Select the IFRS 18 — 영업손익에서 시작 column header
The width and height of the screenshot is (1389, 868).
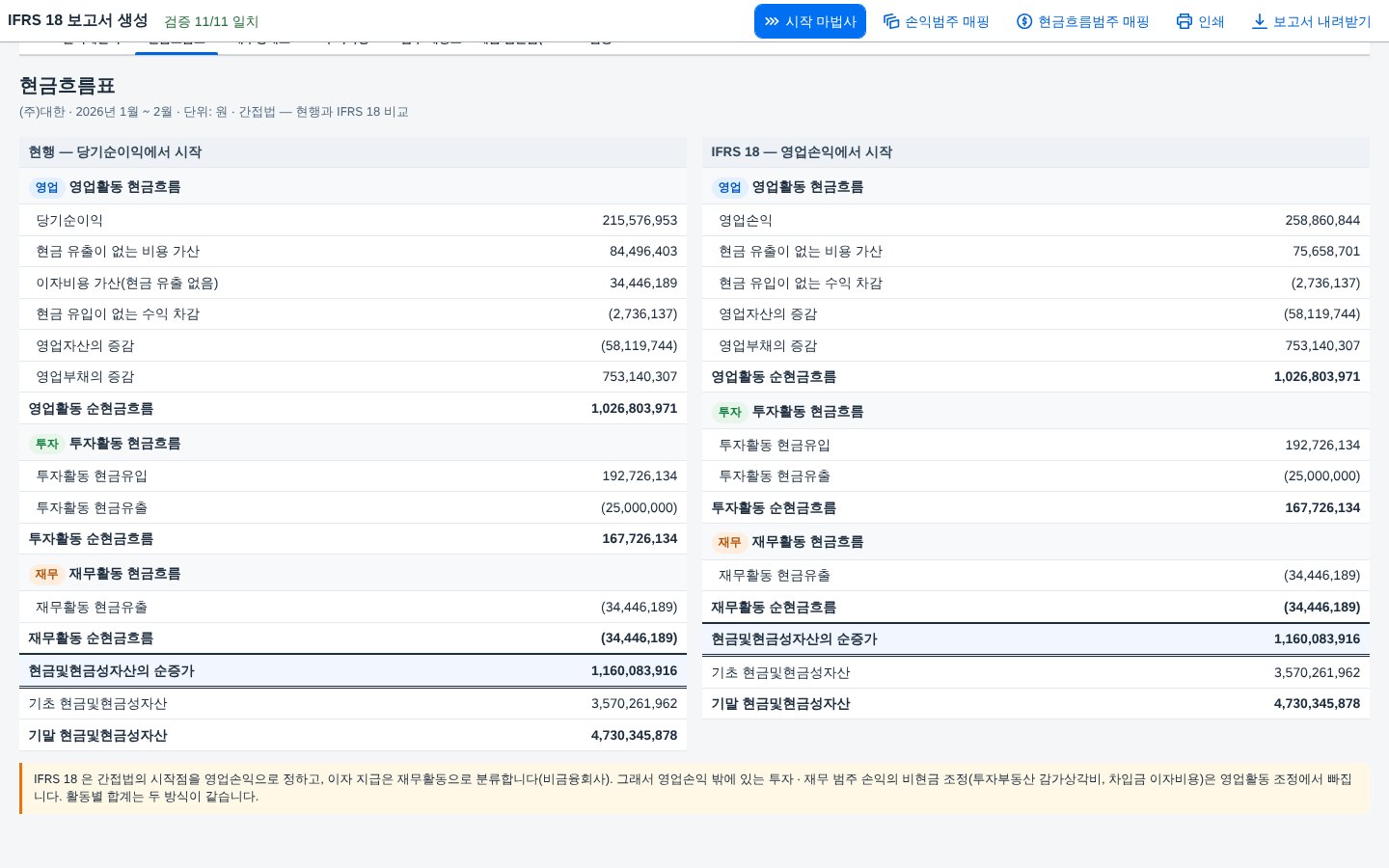(x=1036, y=152)
